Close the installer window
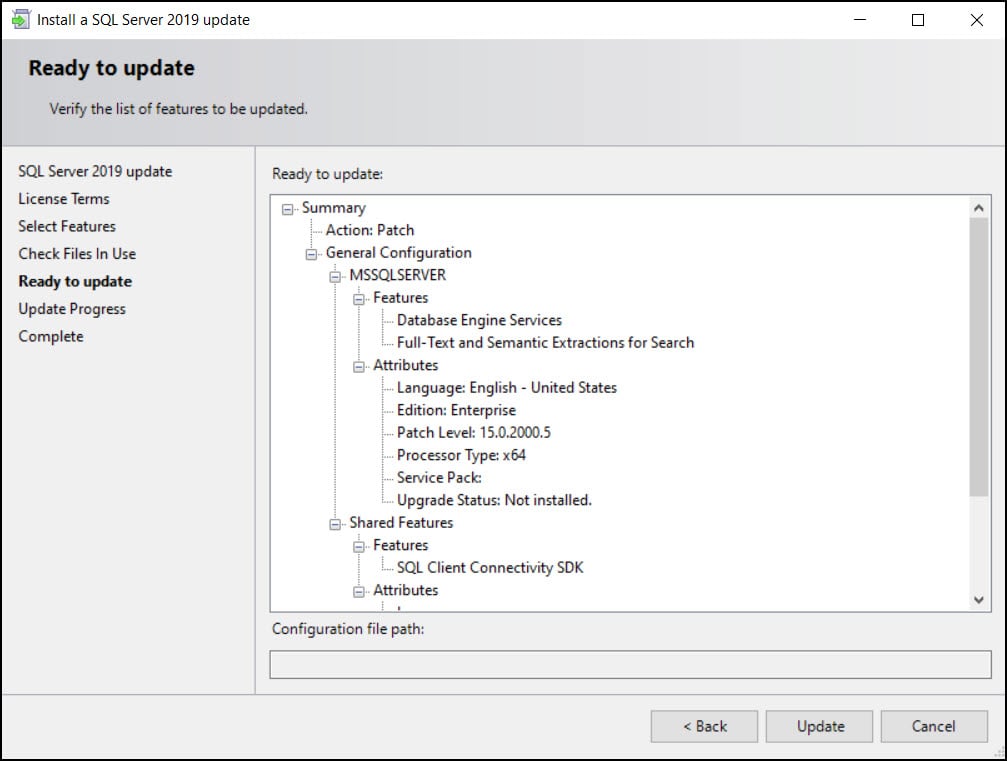 [977, 20]
